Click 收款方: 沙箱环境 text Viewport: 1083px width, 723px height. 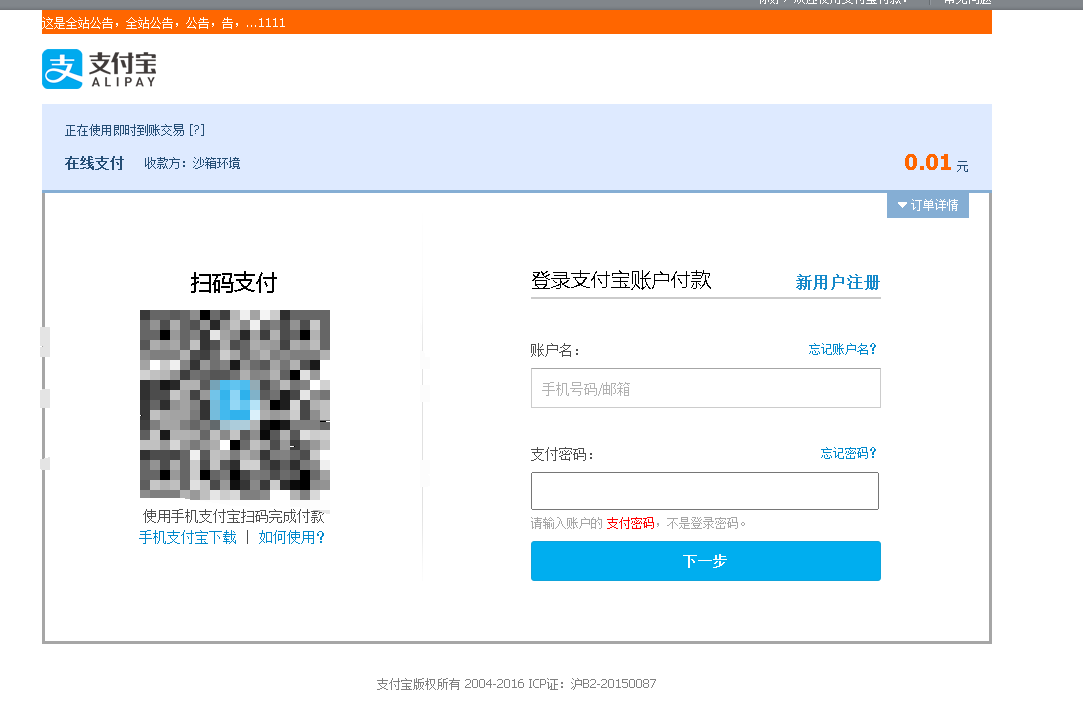[192, 163]
